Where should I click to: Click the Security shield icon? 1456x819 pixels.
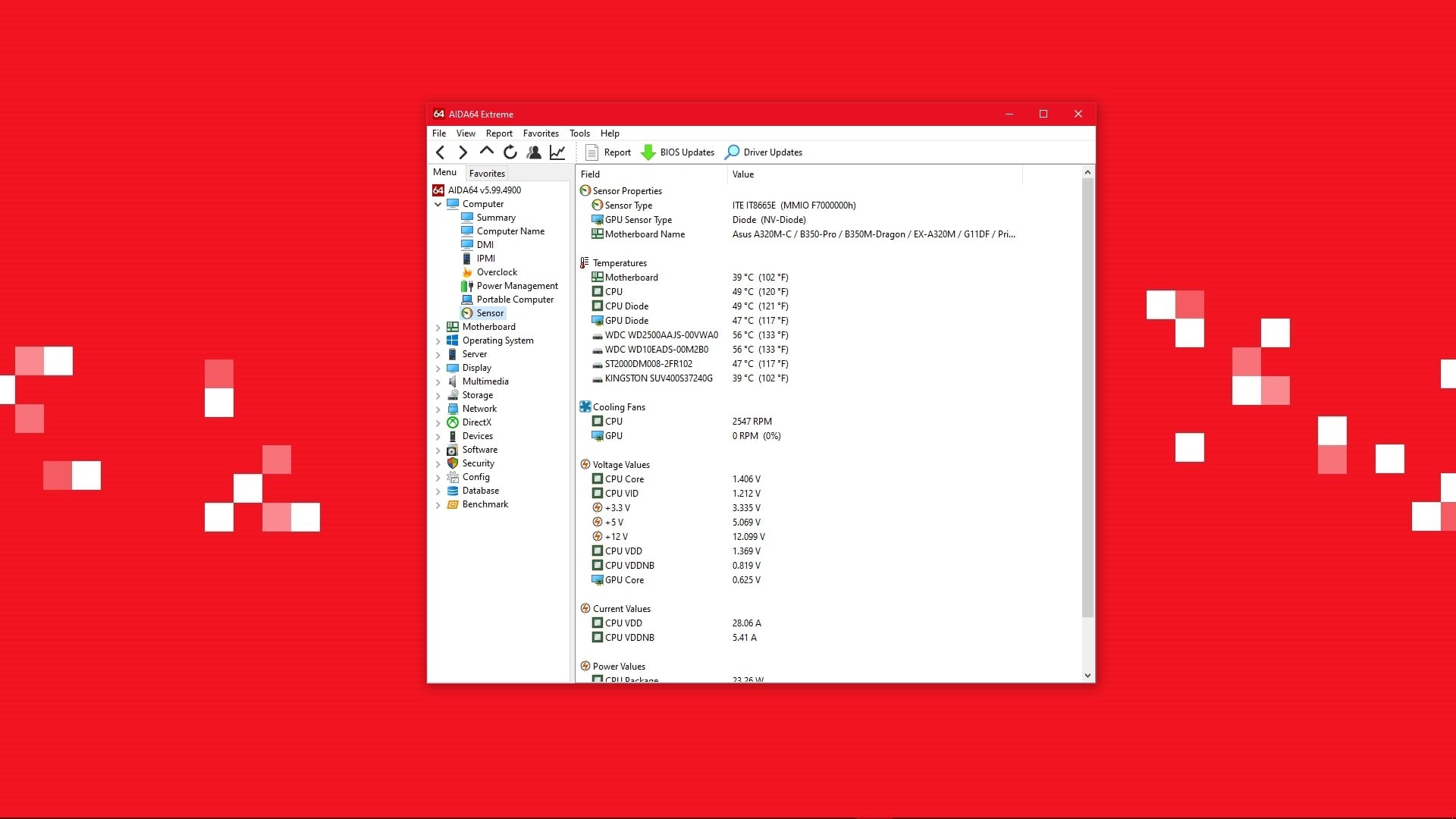coord(453,463)
